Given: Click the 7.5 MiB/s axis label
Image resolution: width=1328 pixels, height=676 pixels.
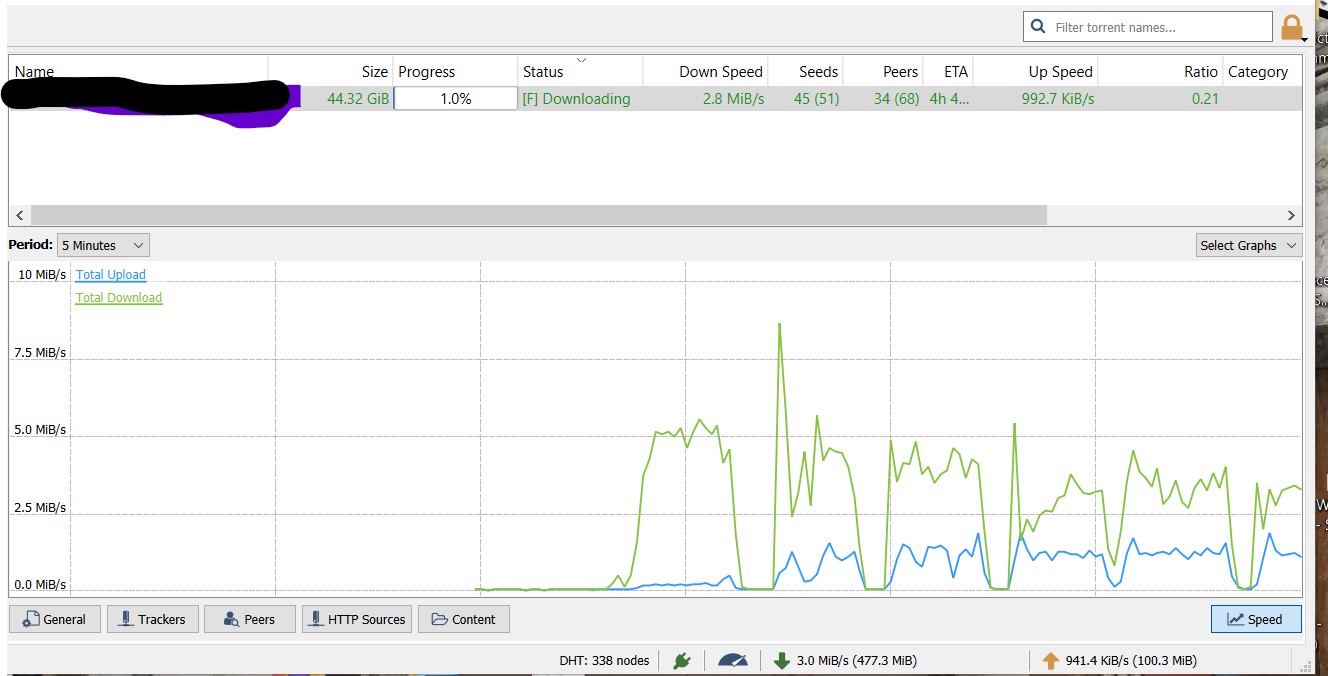Looking at the screenshot, I should [40, 352].
